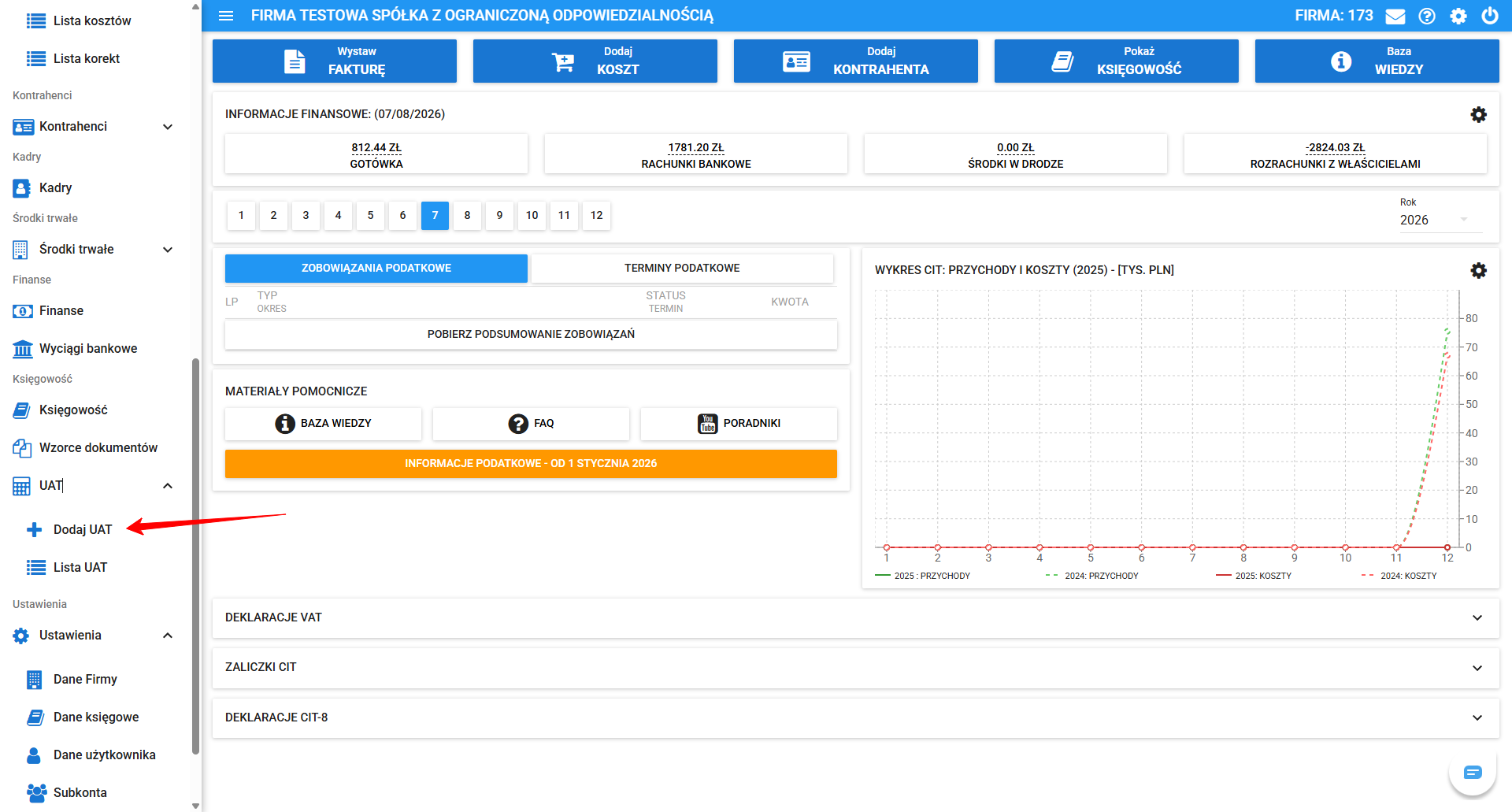Click sidebar scrollbar down arrow
This screenshot has height=812, width=1512.
coord(195,806)
